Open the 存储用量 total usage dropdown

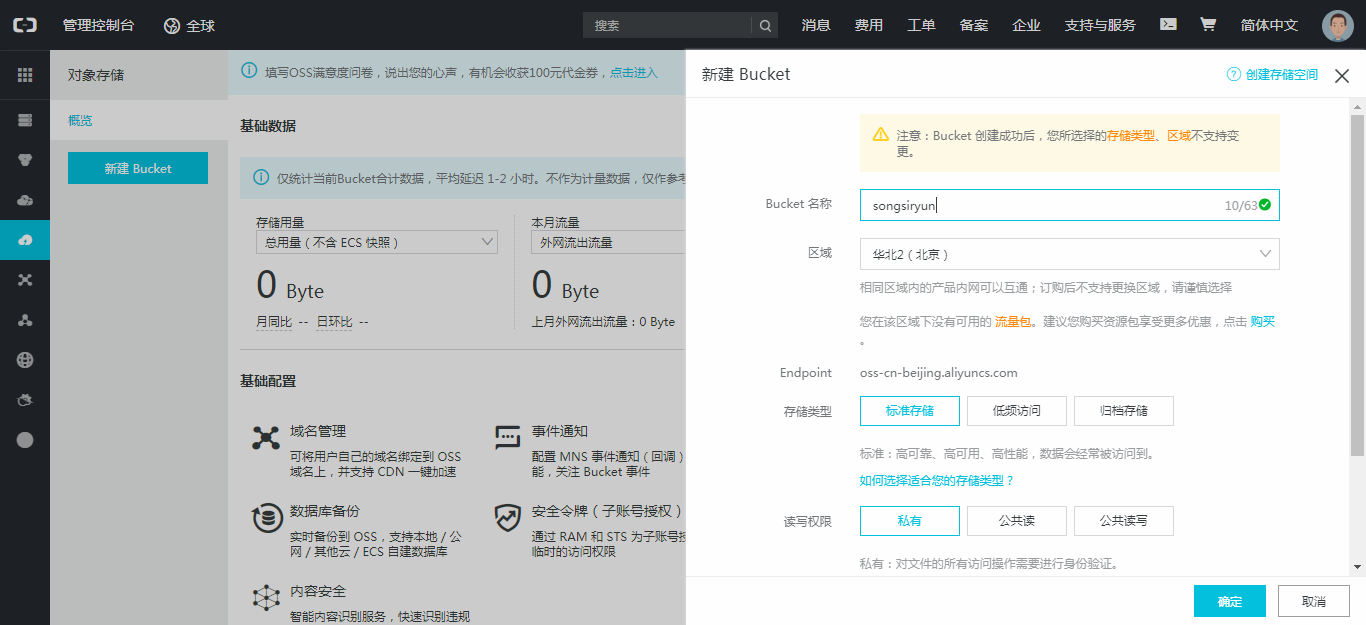click(376, 241)
